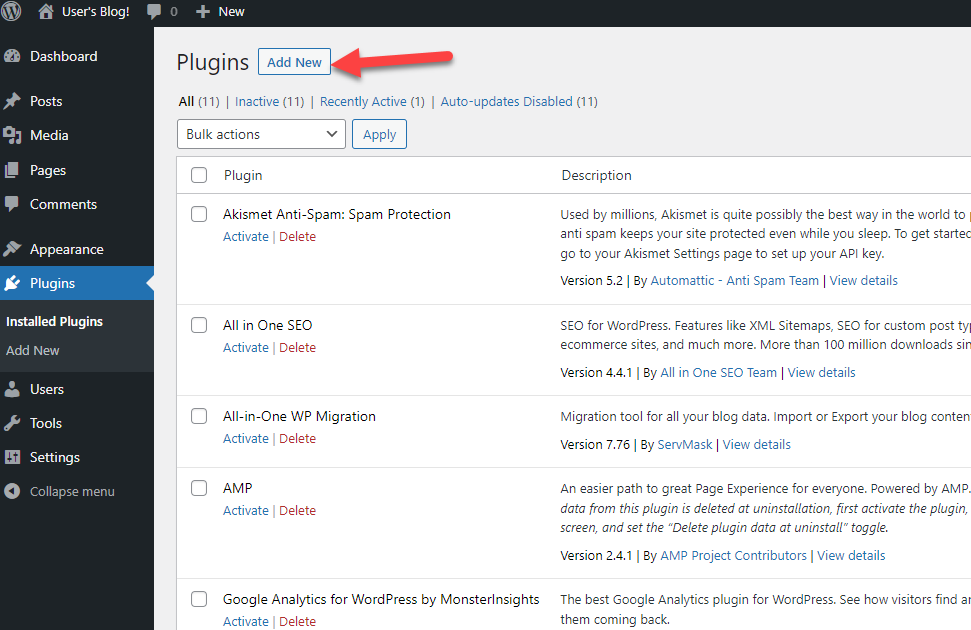This screenshot has height=630, width=971.
Task: Open the comments bubble icon in admin bar
Action: 154,12
